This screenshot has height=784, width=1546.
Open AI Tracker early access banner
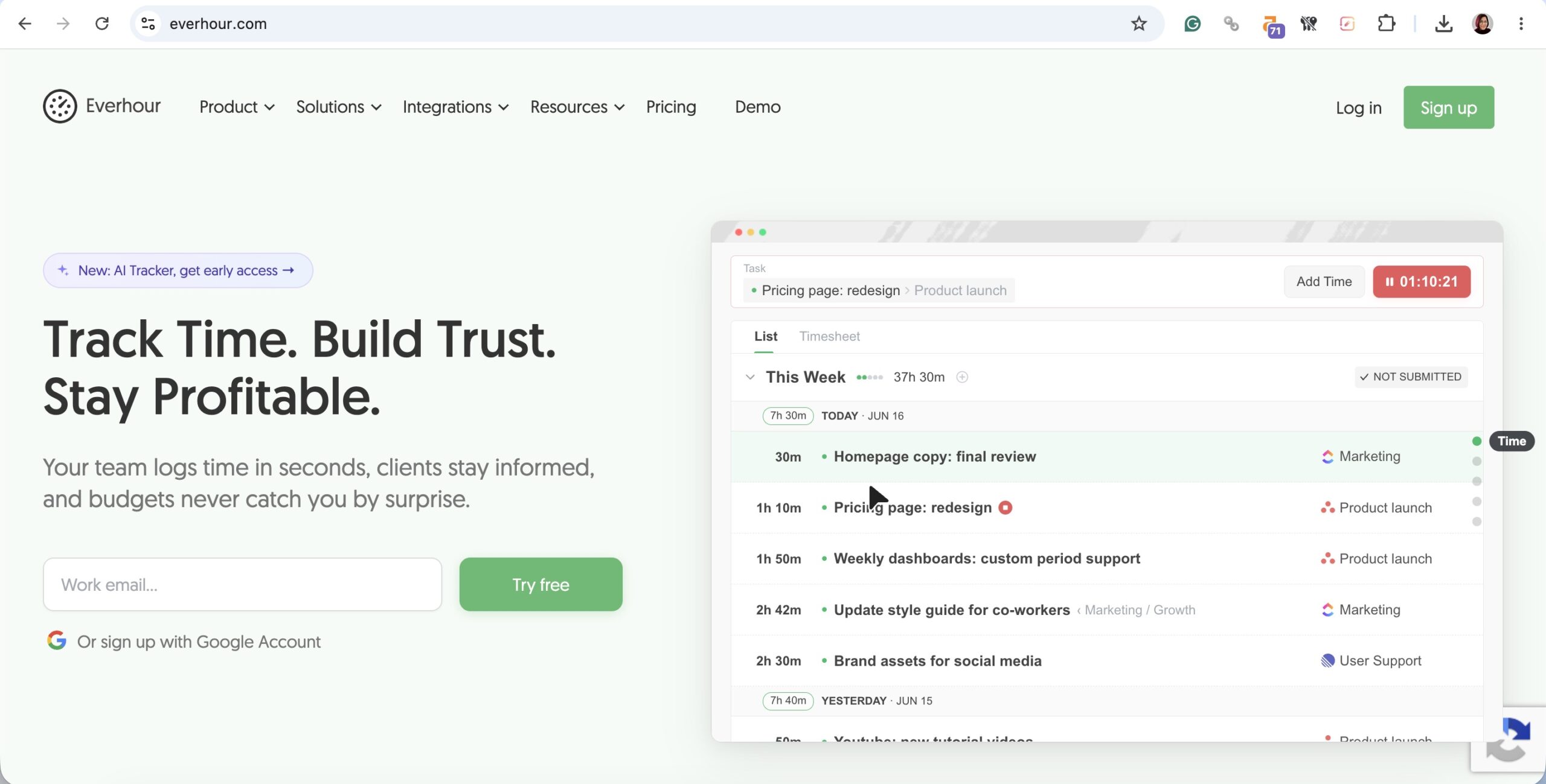click(x=178, y=270)
